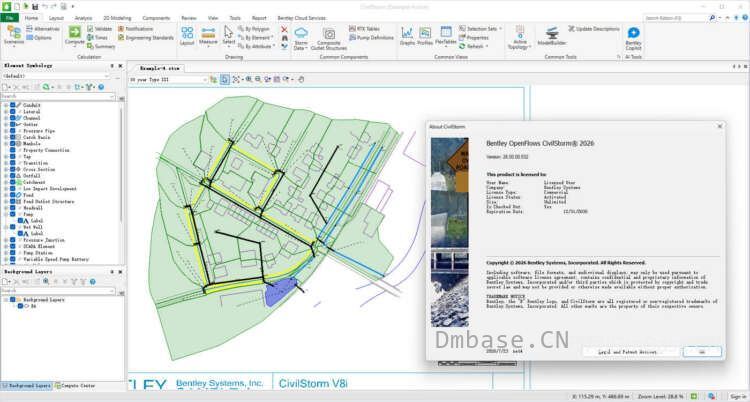Click the Background Layers search field
The height and width of the screenshot is (402, 750).
[x=58, y=290]
